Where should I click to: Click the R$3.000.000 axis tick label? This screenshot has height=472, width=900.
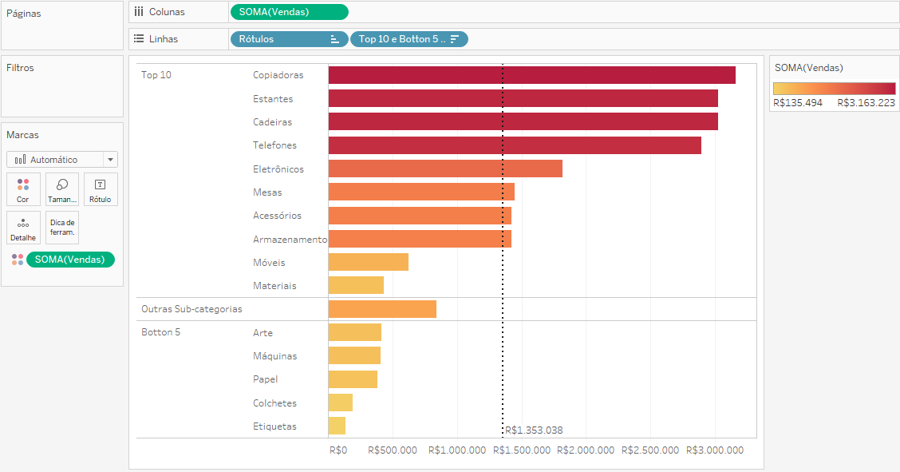pyautogui.click(x=715, y=450)
